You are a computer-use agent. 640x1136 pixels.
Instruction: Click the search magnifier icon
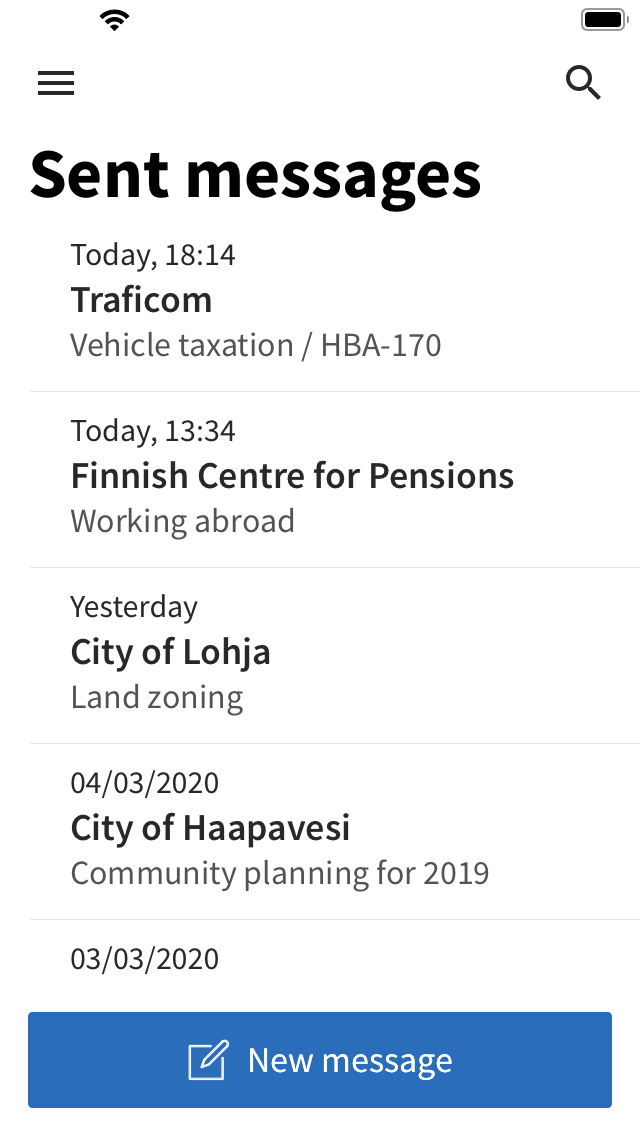tap(583, 83)
